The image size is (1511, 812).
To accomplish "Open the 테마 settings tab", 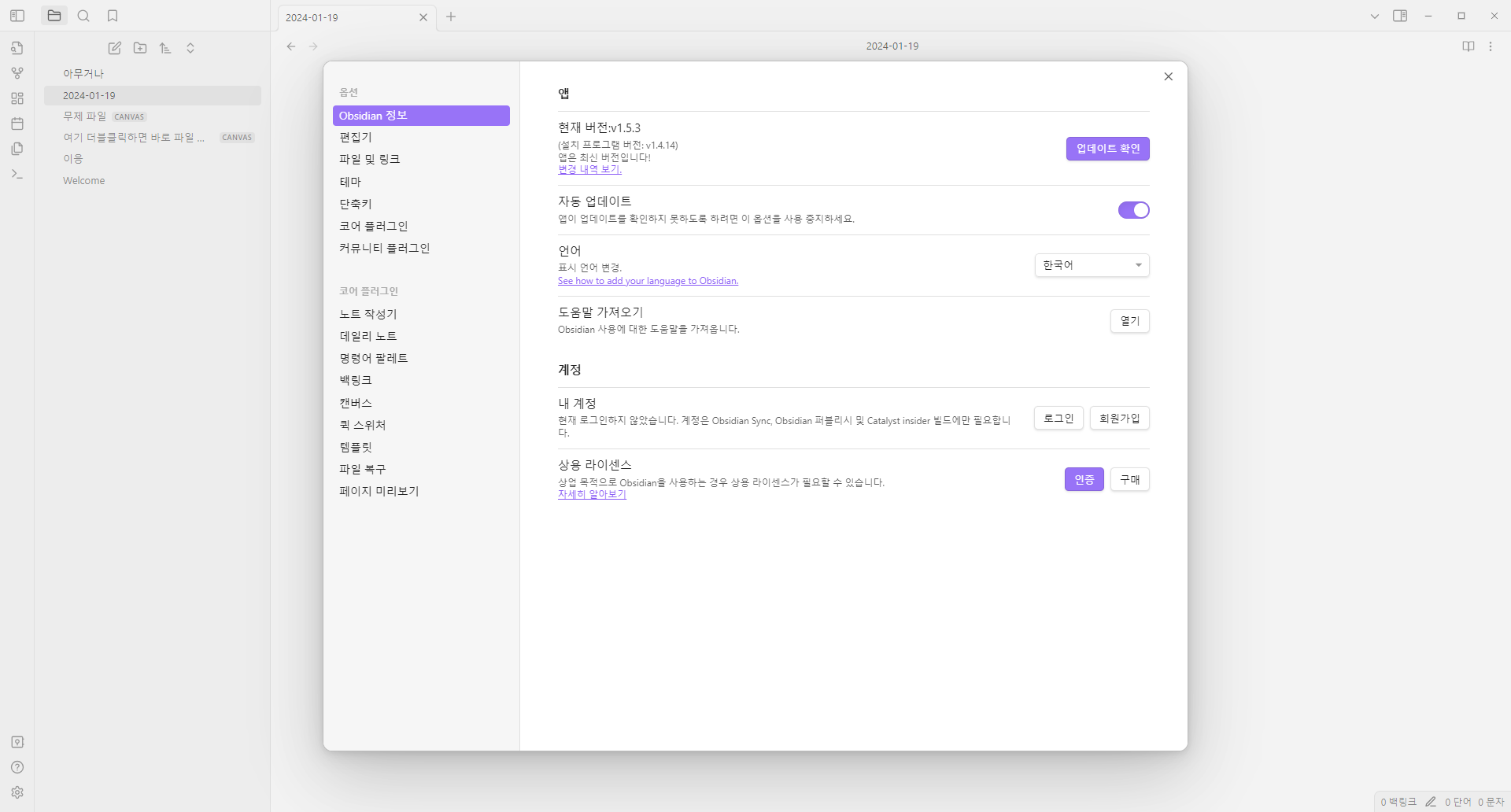I will [x=421, y=182].
